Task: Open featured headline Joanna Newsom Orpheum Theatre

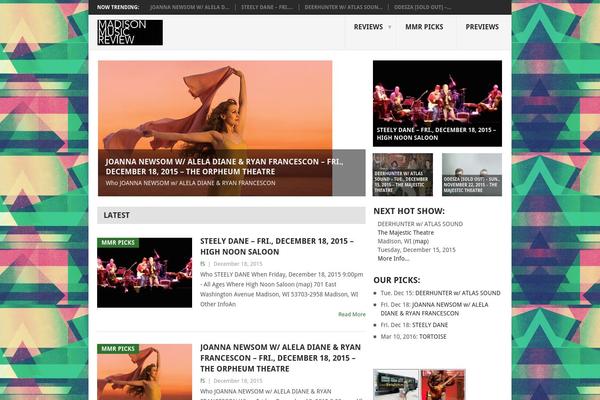Action: (x=225, y=167)
